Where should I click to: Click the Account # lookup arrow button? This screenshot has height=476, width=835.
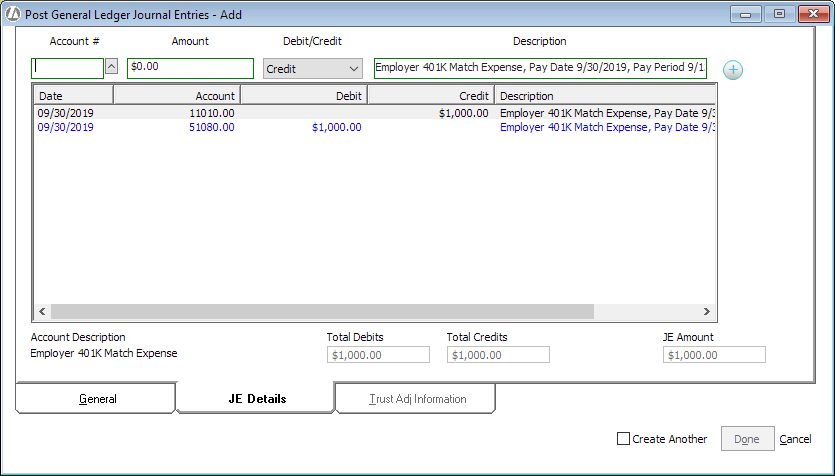pyautogui.click(x=112, y=66)
